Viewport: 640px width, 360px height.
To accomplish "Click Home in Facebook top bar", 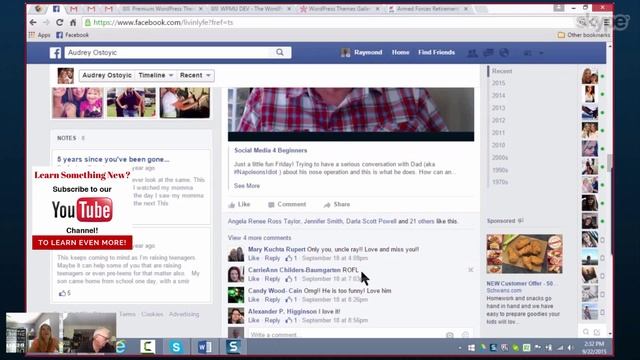I will click(400, 52).
